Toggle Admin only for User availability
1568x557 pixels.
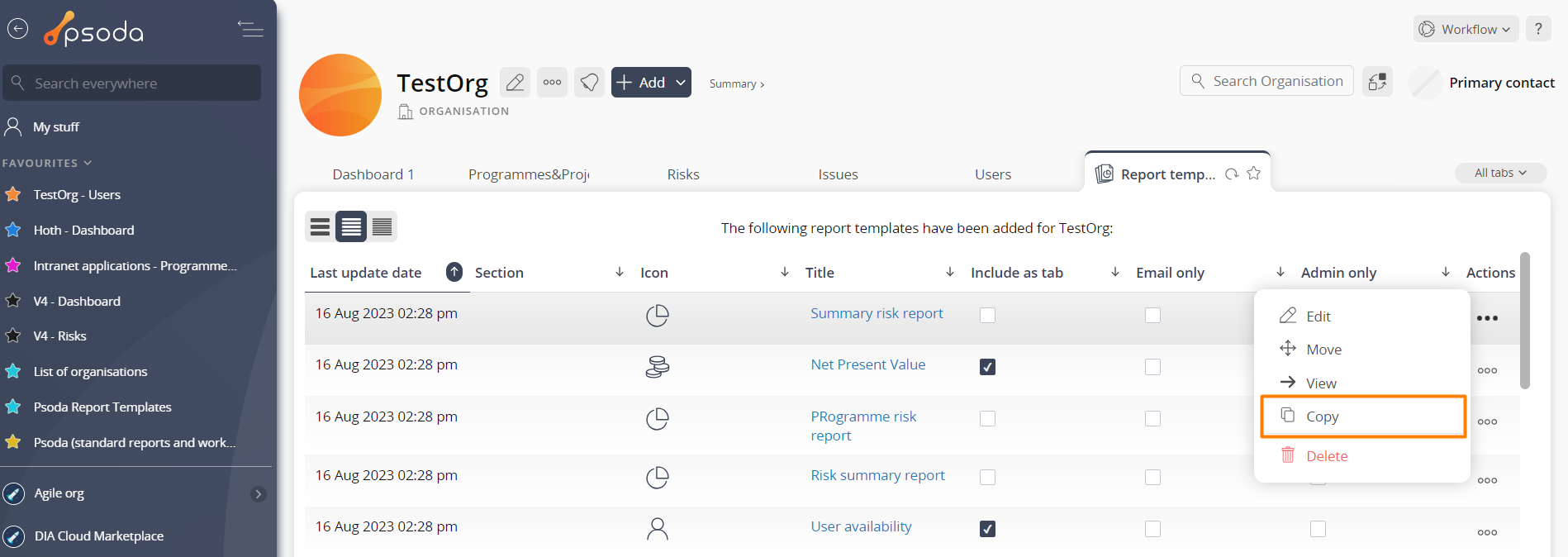(x=1318, y=529)
